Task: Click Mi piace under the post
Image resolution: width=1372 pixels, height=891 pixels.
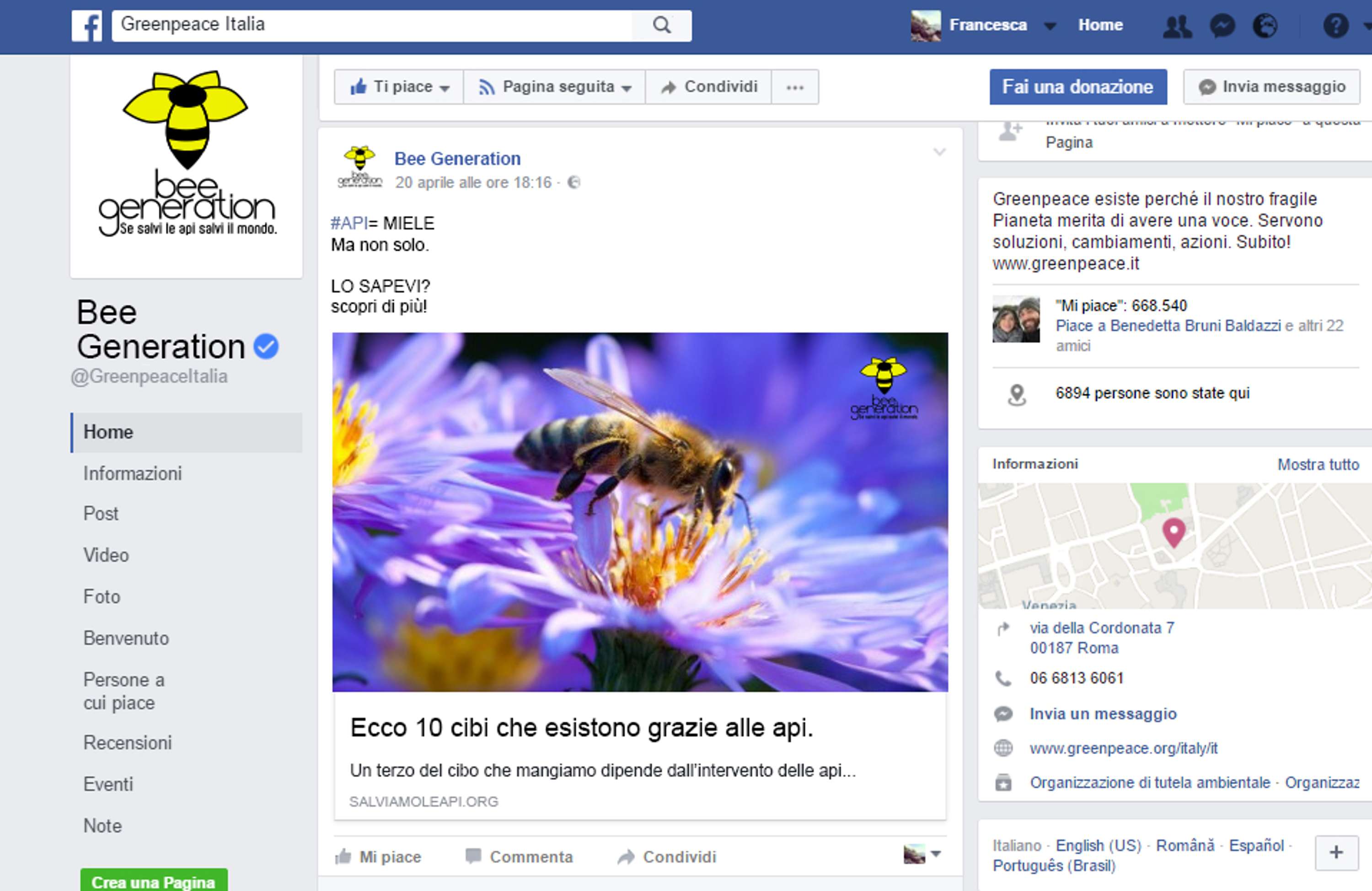Action: [x=378, y=857]
